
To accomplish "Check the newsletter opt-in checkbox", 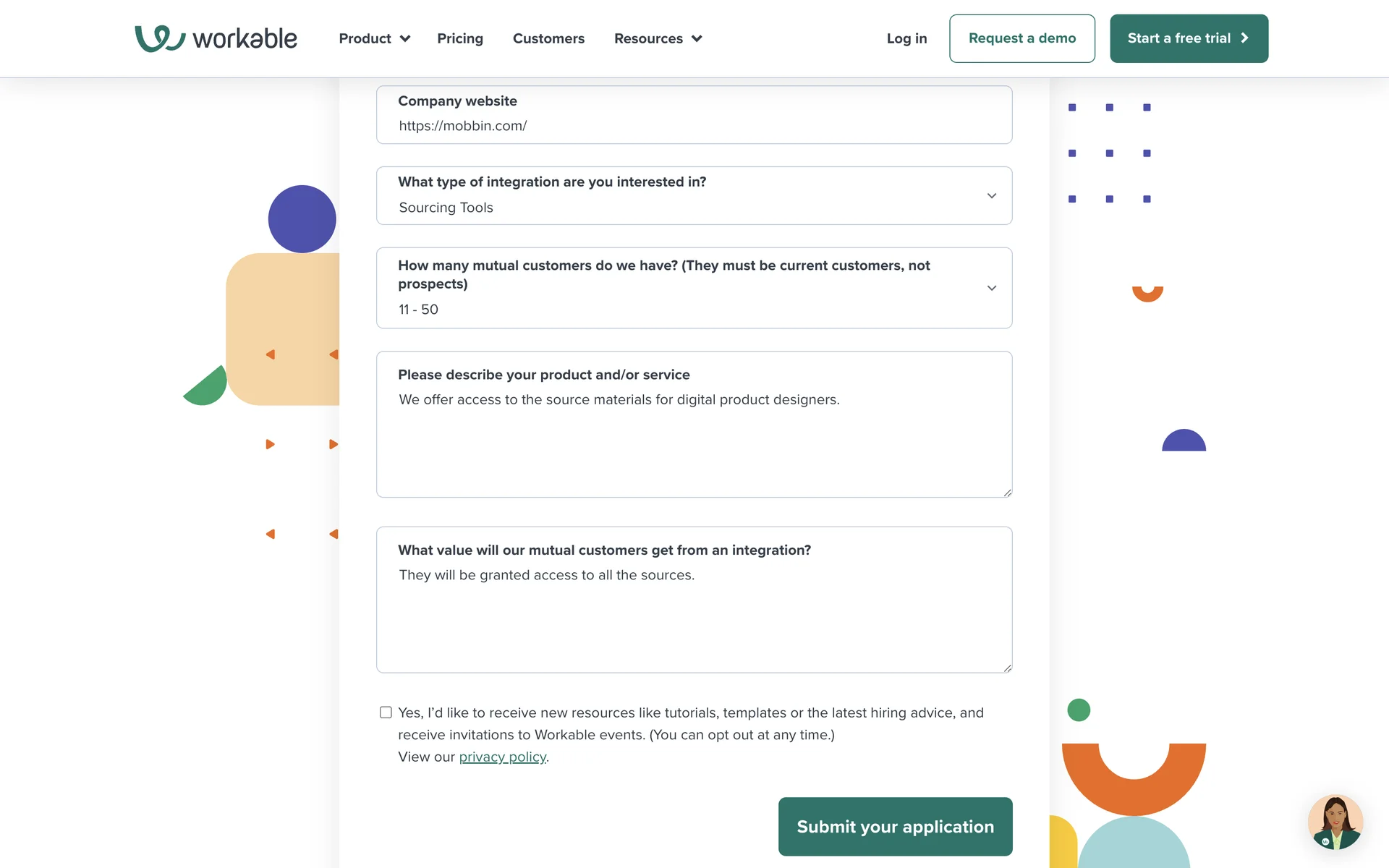I will (386, 712).
